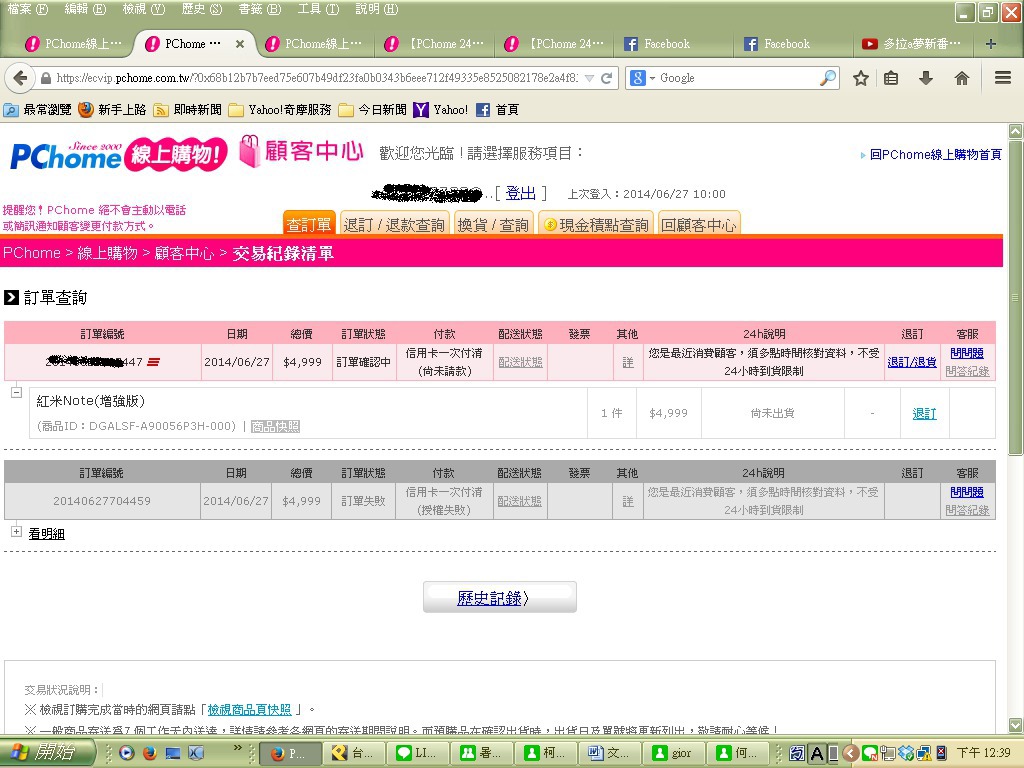Click show desktop quick launch icon

(173, 753)
